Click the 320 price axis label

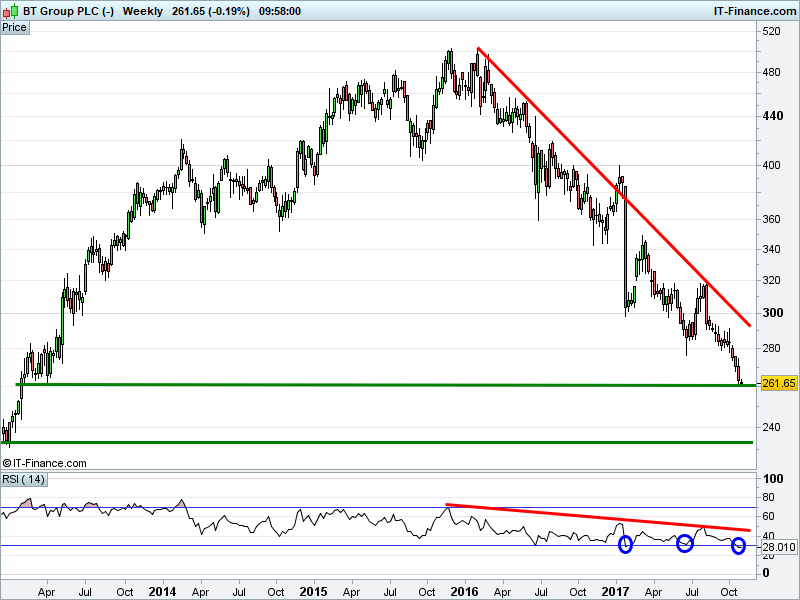point(771,281)
